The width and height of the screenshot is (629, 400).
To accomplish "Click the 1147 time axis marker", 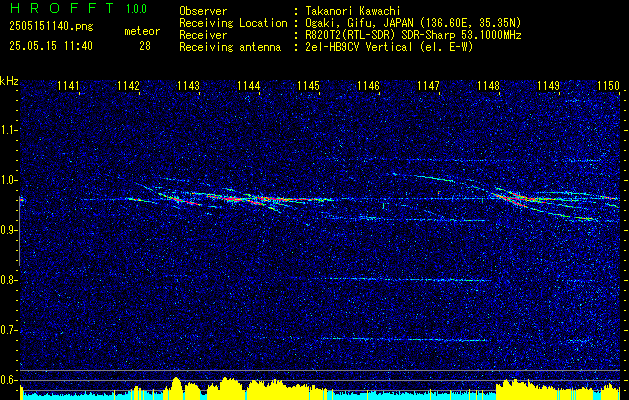I will click(x=428, y=85).
